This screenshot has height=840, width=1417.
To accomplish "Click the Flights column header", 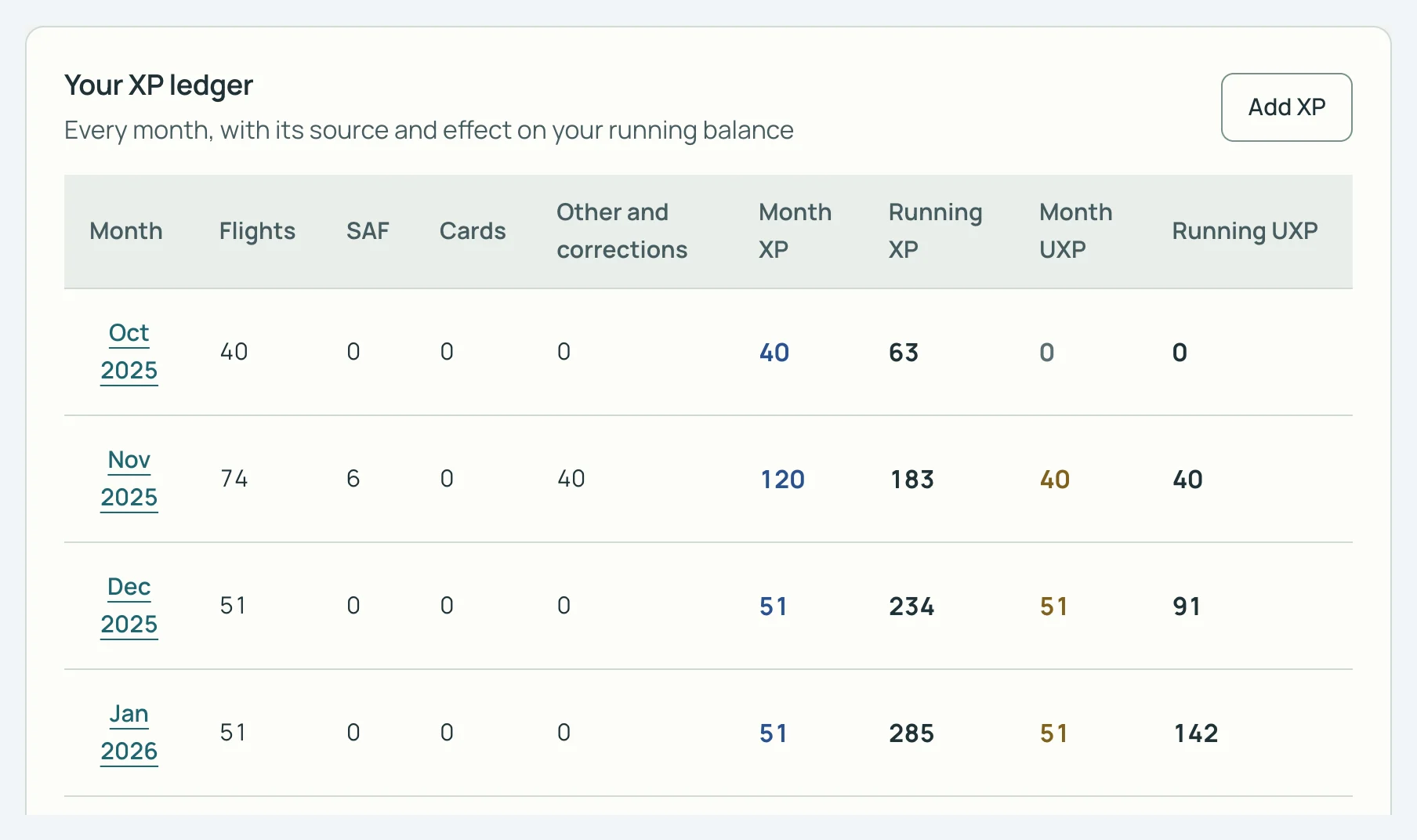I will pos(257,231).
